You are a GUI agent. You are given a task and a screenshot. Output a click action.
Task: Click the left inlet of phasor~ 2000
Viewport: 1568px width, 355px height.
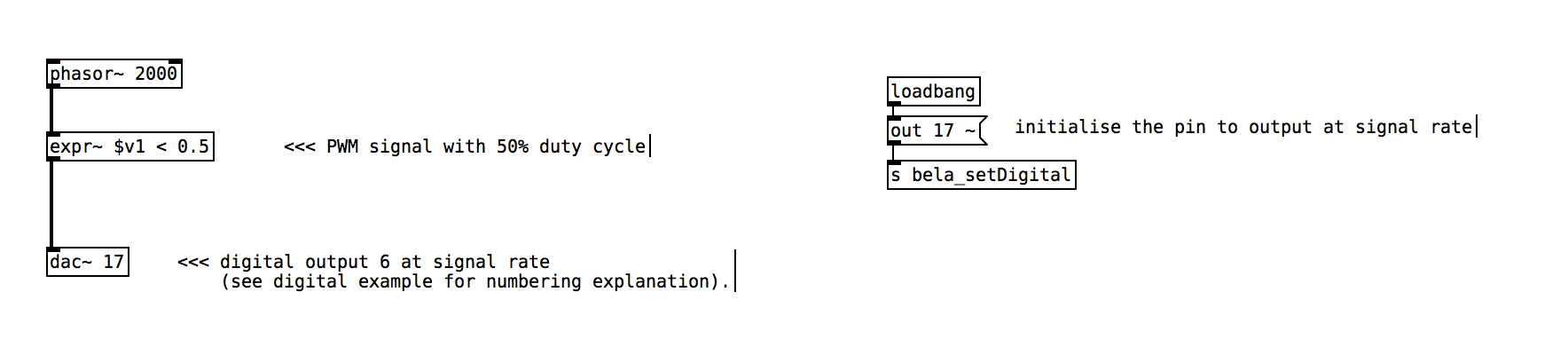pos(53,61)
